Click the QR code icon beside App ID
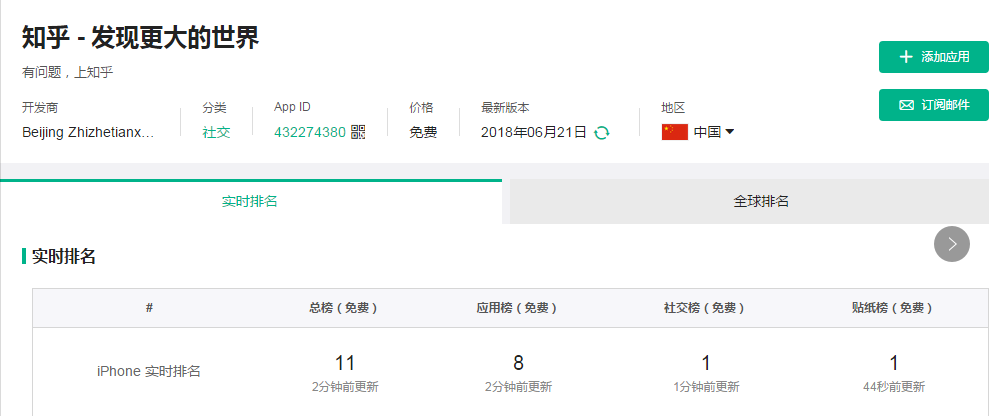The width and height of the screenshot is (989, 416). pyautogui.click(x=358, y=132)
